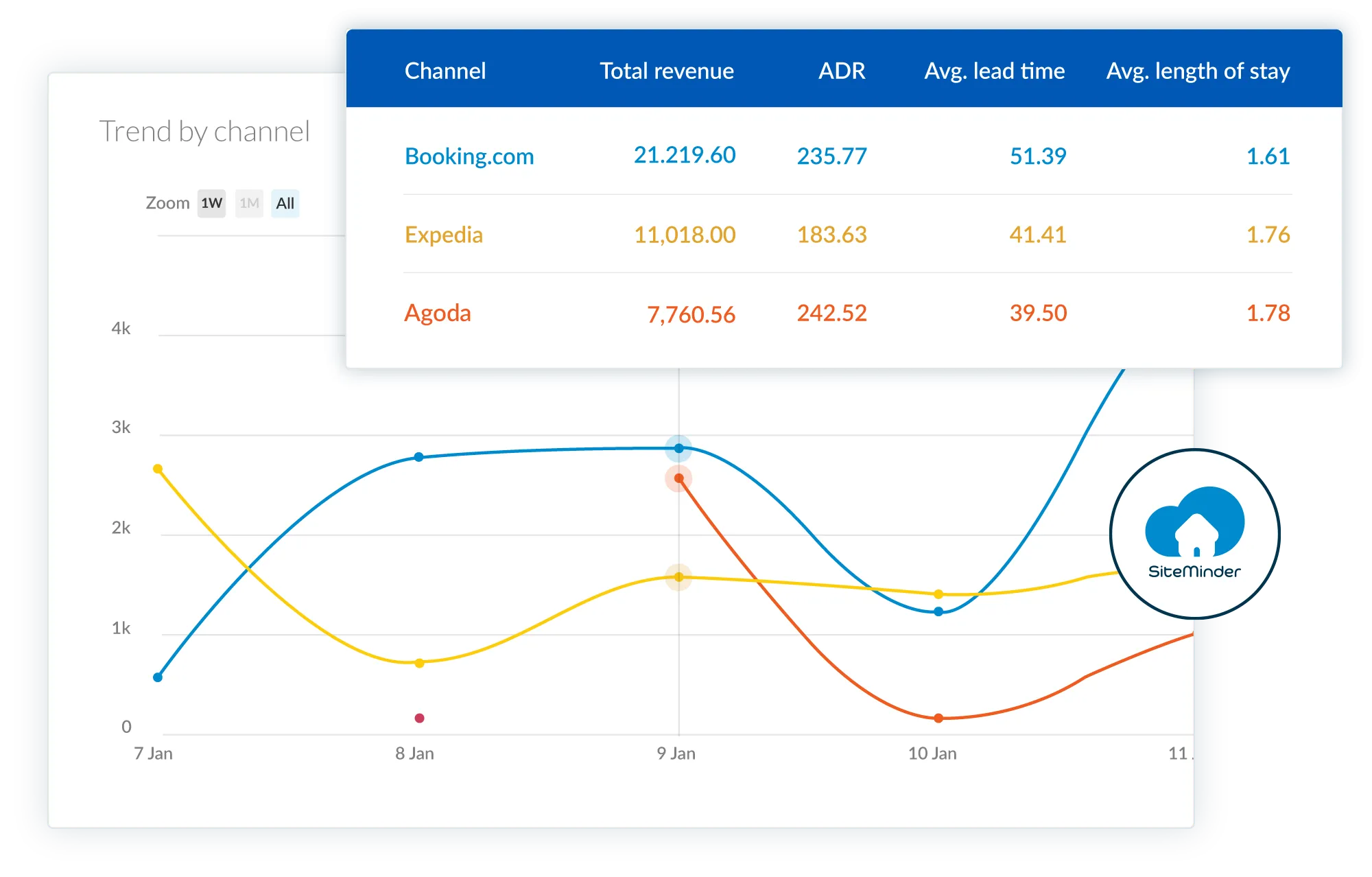The image size is (1372, 877).
Task: Select the All zoom option
Action: pos(285,203)
